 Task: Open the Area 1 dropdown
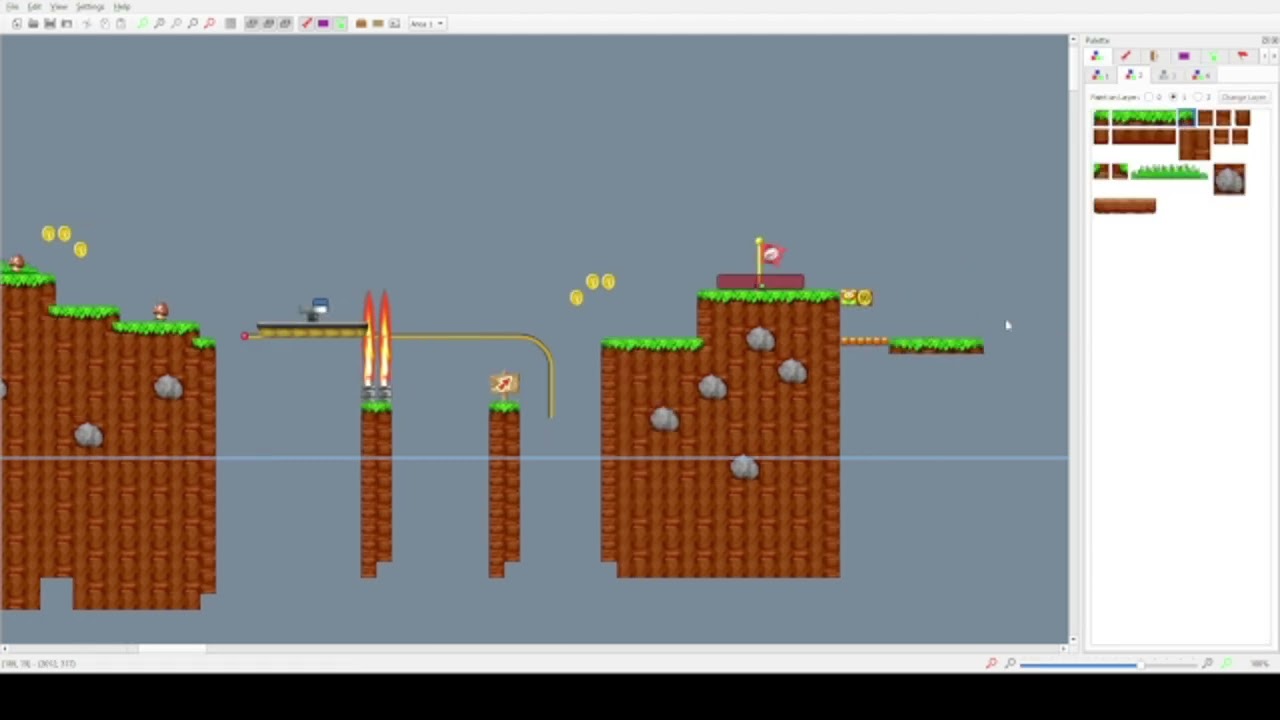pyautogui.click(x=426, y=23)
